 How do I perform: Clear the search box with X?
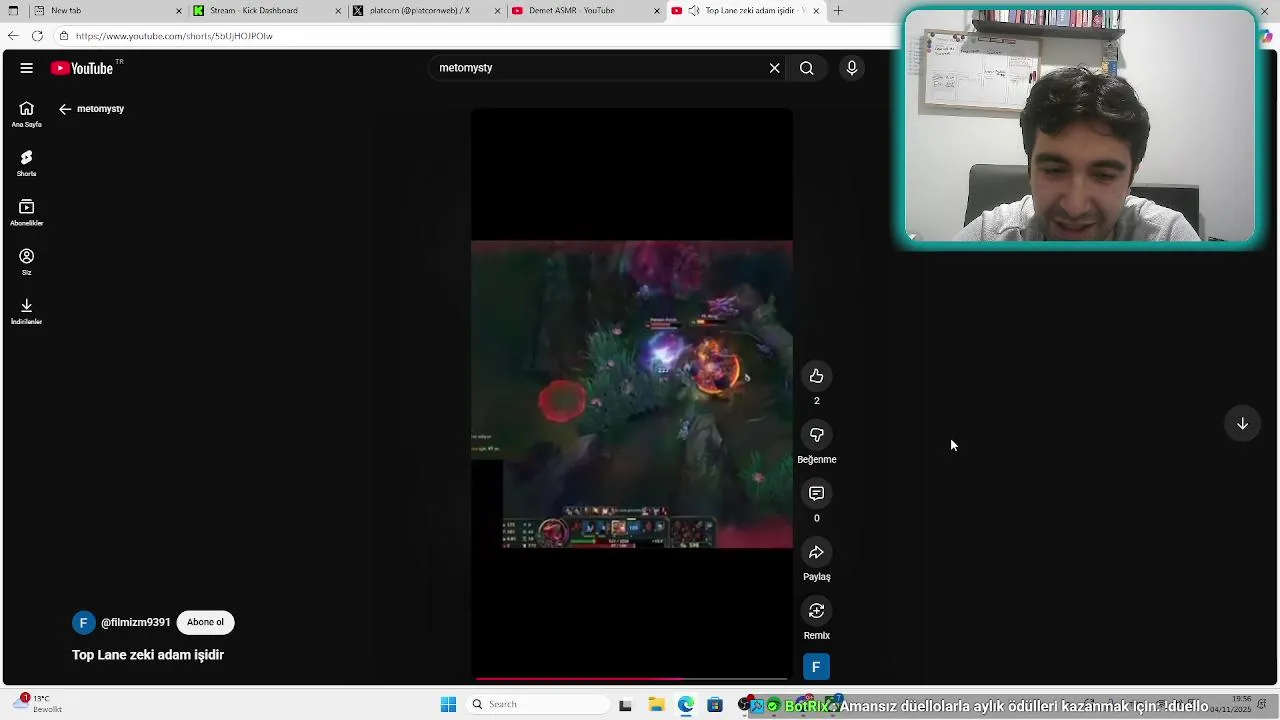pos(774,68)
